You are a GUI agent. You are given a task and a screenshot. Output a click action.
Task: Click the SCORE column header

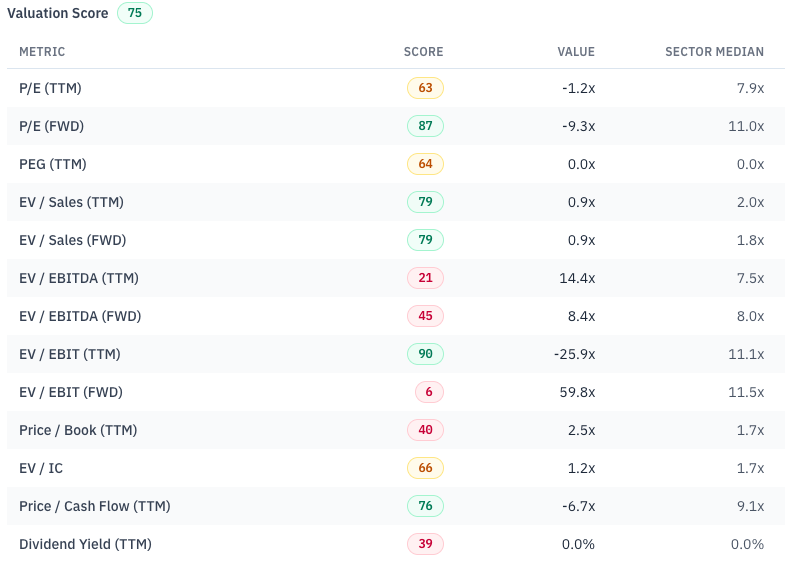pyautogui.click(x=424, y=52)
